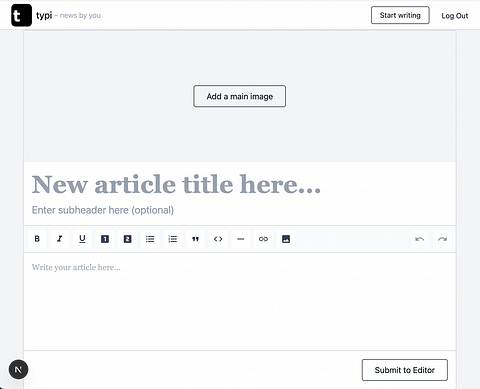Redo the last edit
The image size is (480, 389).
(x=442, y=239)
